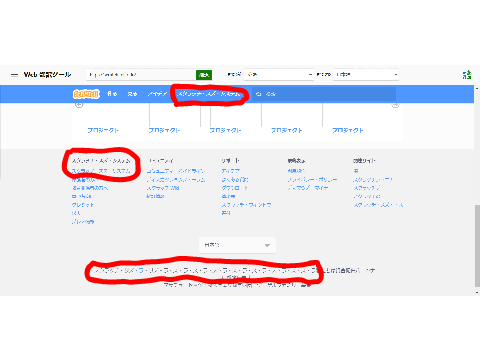480x360 pixels.
Task: Open the アイデア item in the blue bar
Action: 157,94
